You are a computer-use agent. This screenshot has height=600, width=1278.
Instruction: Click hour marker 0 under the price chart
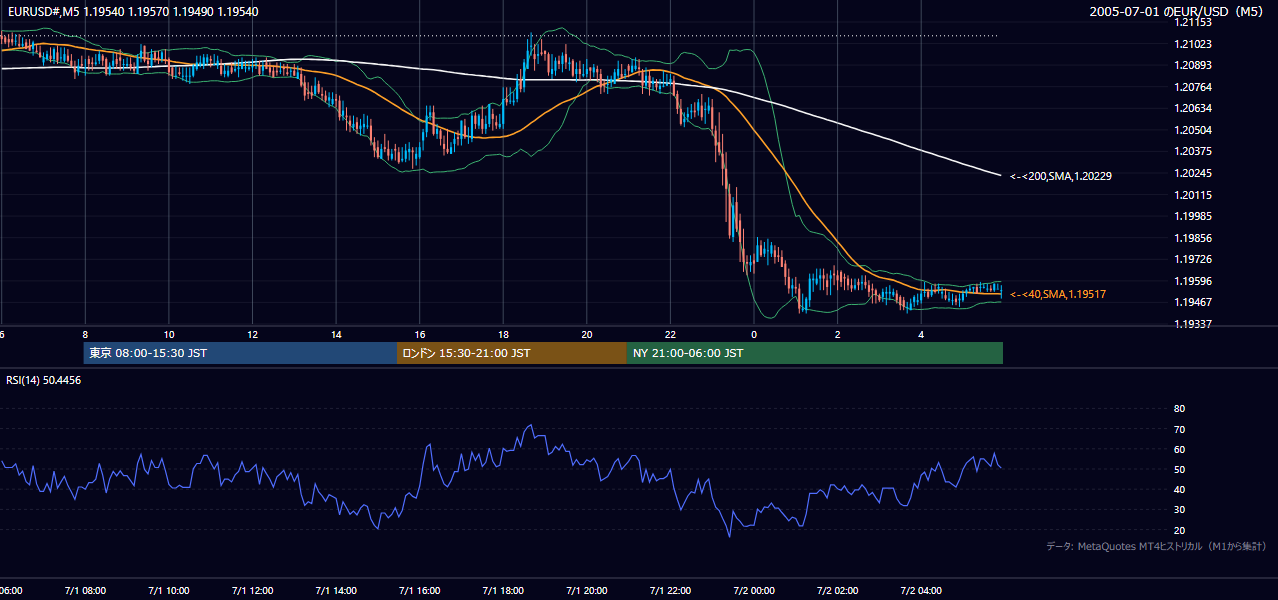click(x=754, y=334)
